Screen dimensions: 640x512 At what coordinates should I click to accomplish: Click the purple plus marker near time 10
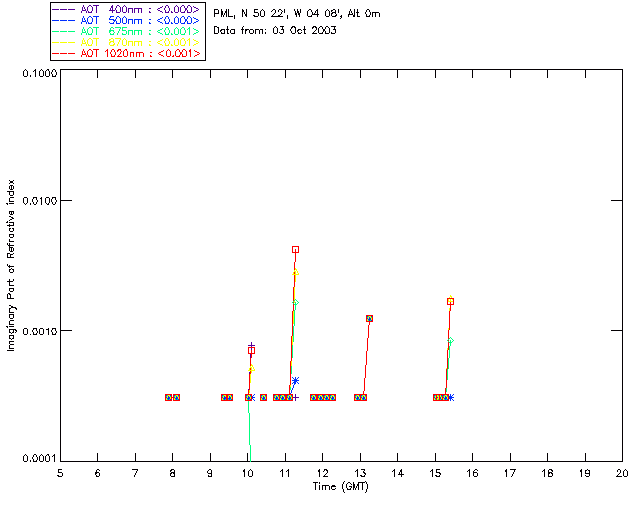(x=251, y=346)
